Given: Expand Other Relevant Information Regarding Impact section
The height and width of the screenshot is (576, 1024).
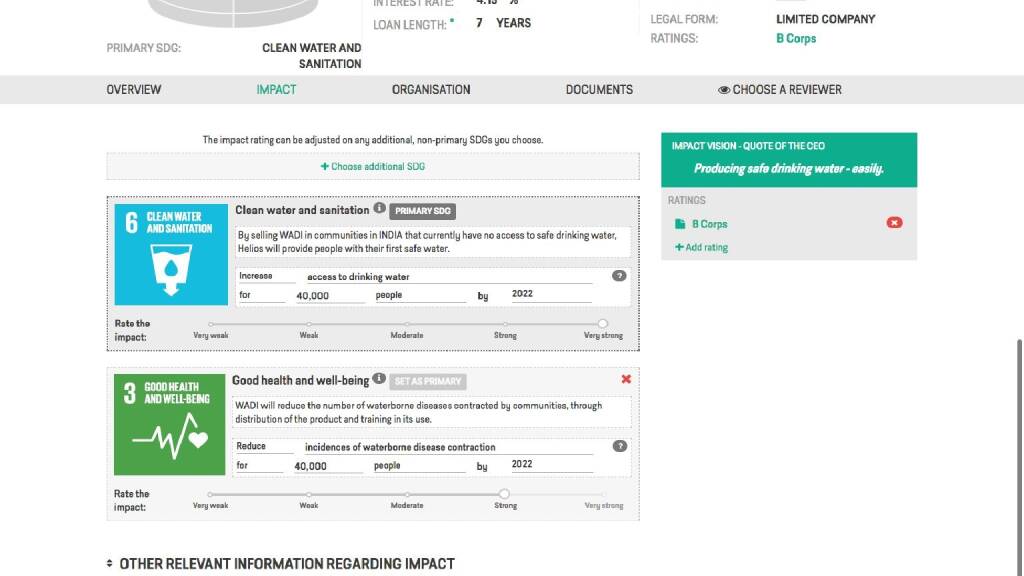Looking at the screenshot, I should [x=280, y=564].
